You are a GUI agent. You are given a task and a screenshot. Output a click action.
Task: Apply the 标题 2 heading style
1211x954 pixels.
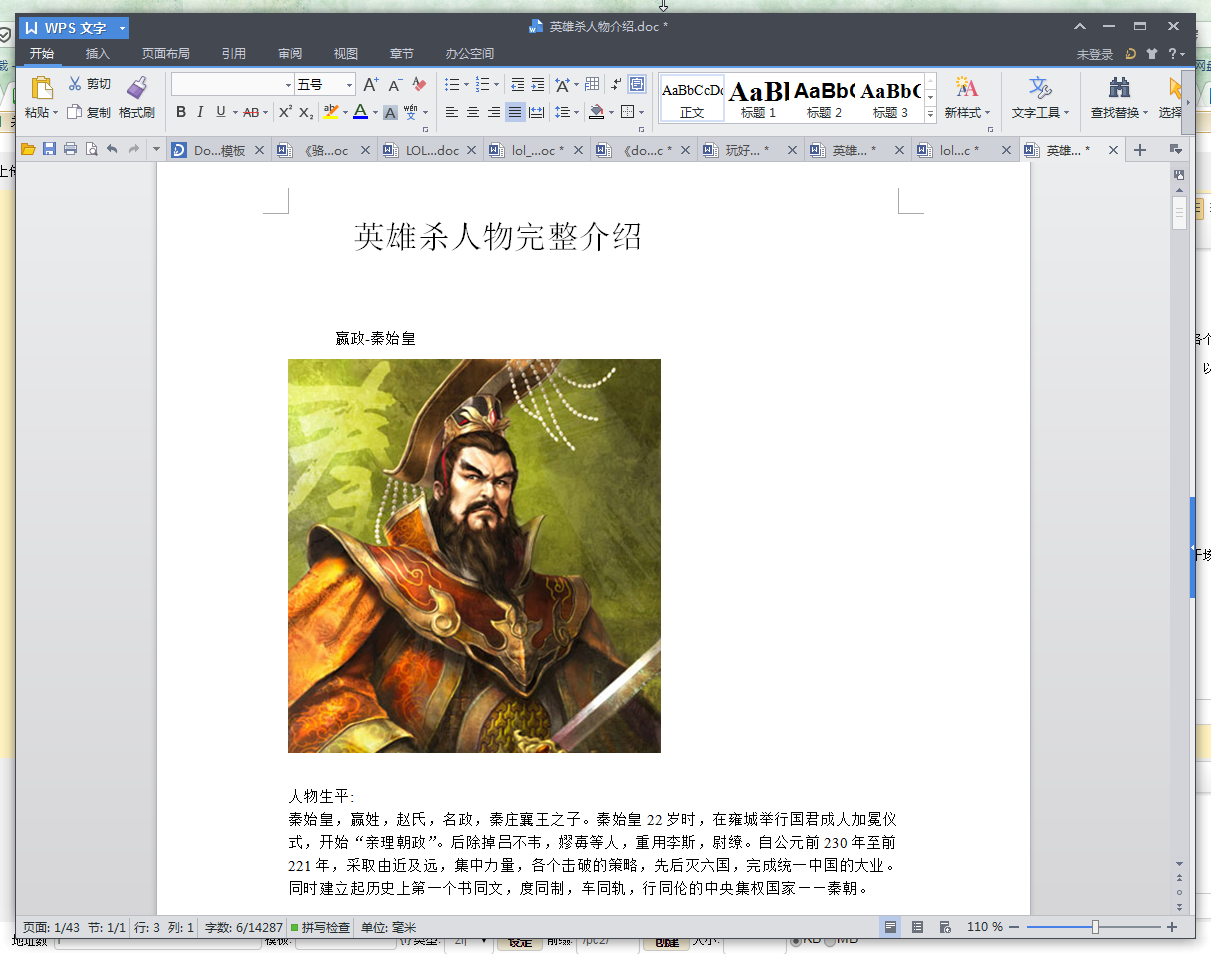824,98
